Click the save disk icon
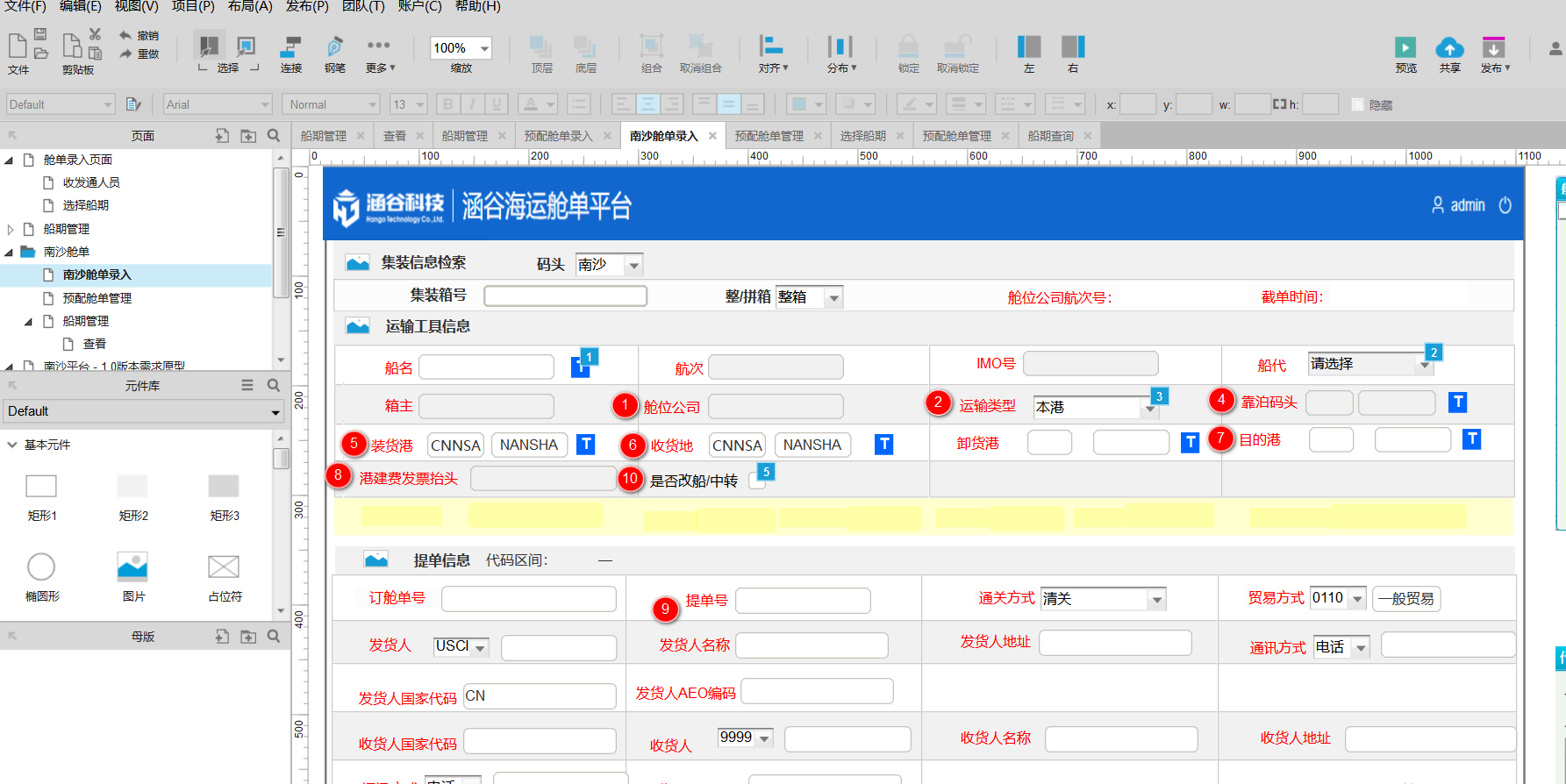 (40, 33)
